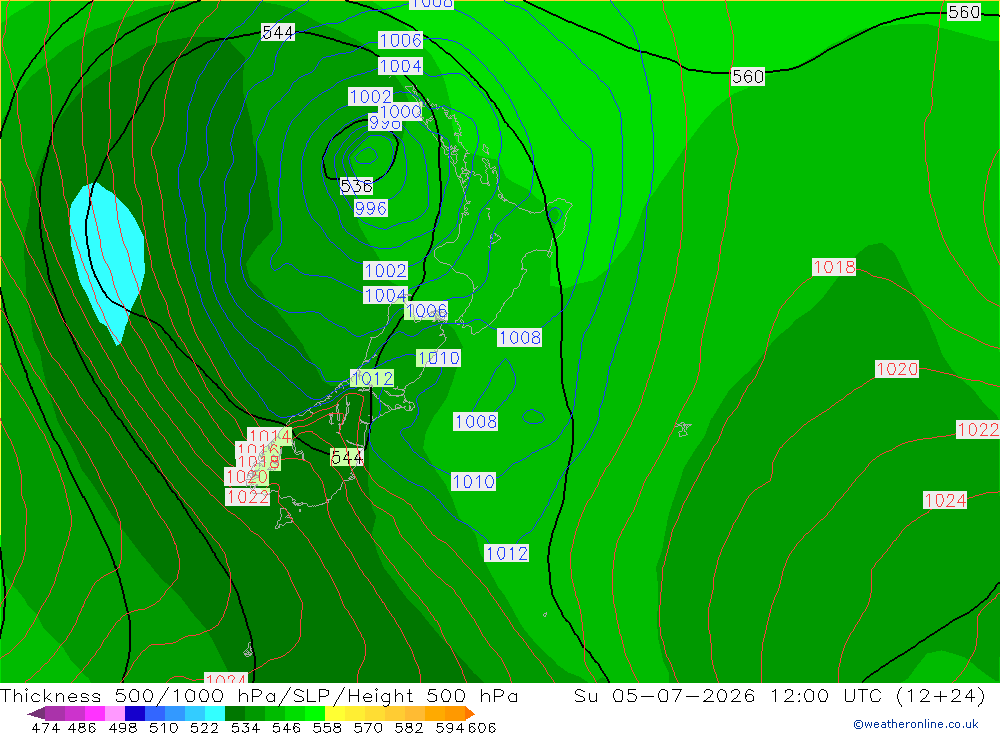Click the bright yellow legend swatch
1000x733 pixels.
click(335, 713)
